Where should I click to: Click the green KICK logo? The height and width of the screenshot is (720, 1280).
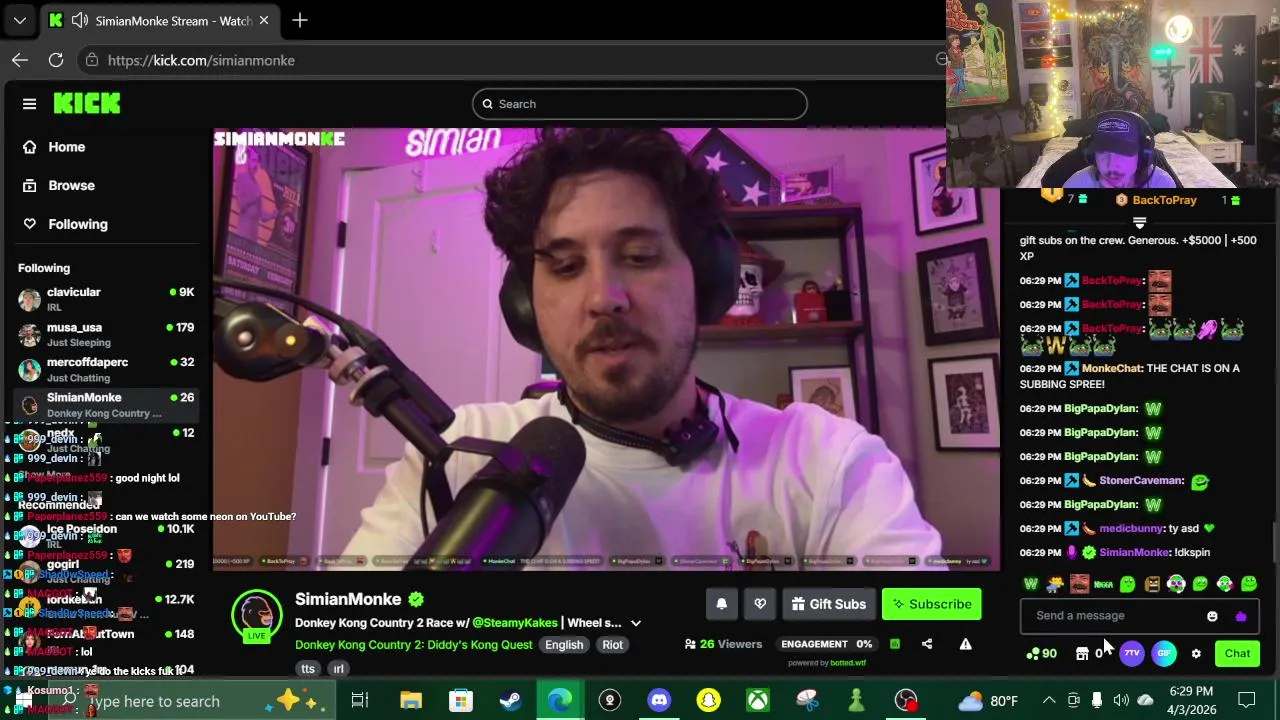point(87,103)
